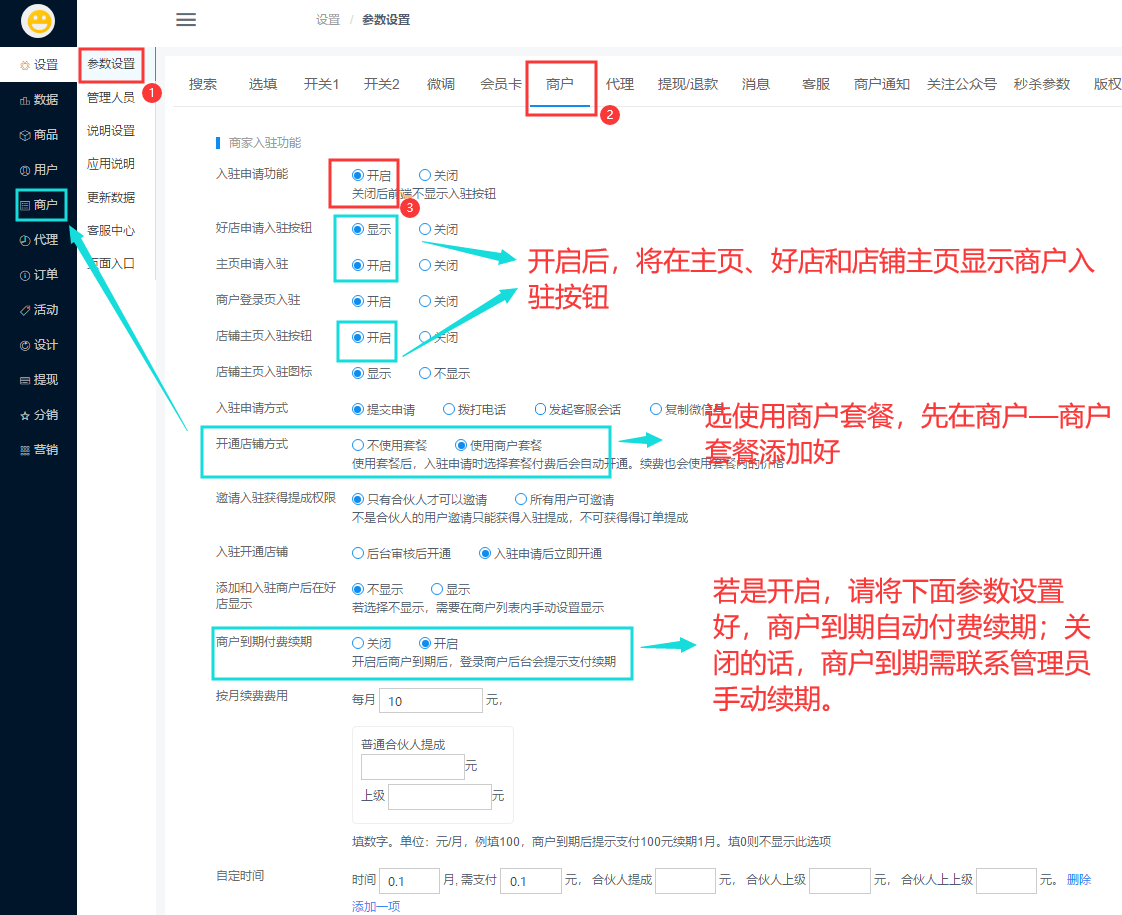This screenshot has width=1122, height=915.
Task: Select 后台审核后开通 radio option
Action: (358, 554)
